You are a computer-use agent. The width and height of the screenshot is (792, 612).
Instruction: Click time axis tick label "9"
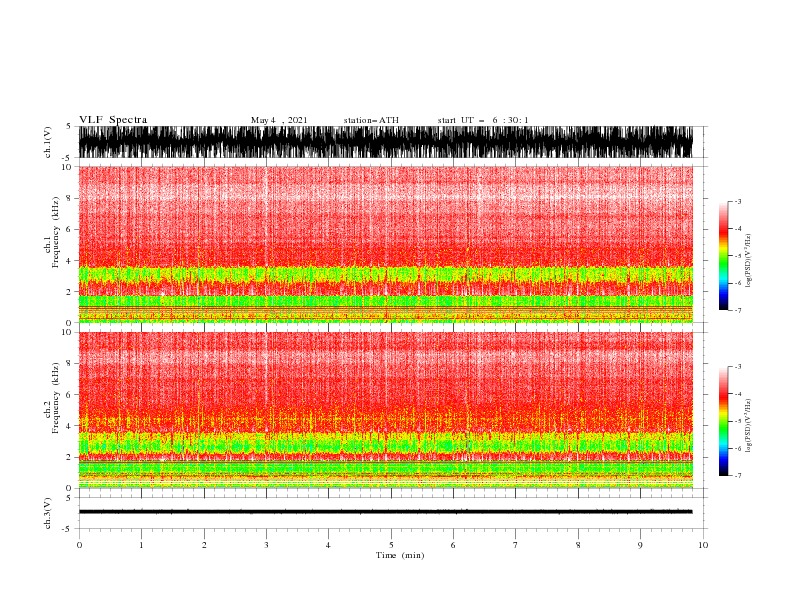pyautogui.click(x=640, y=545)
